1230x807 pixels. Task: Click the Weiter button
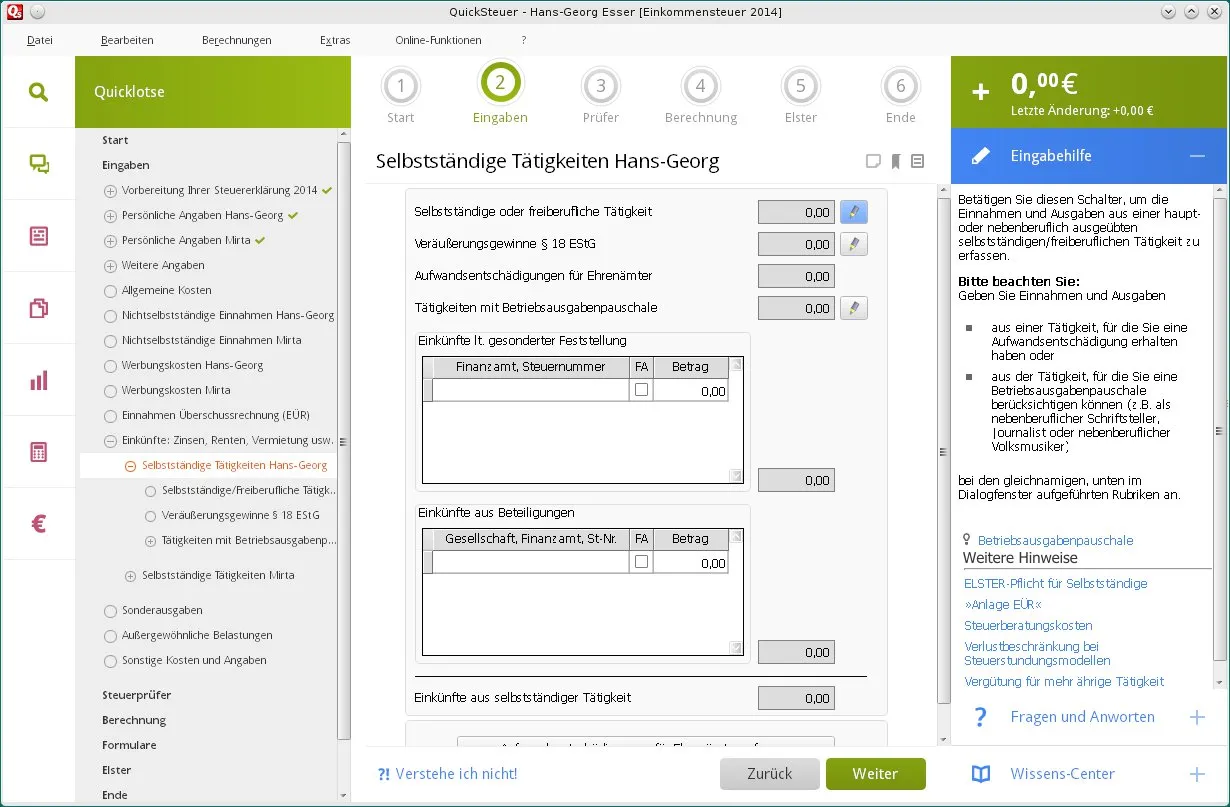pos(875,773)
